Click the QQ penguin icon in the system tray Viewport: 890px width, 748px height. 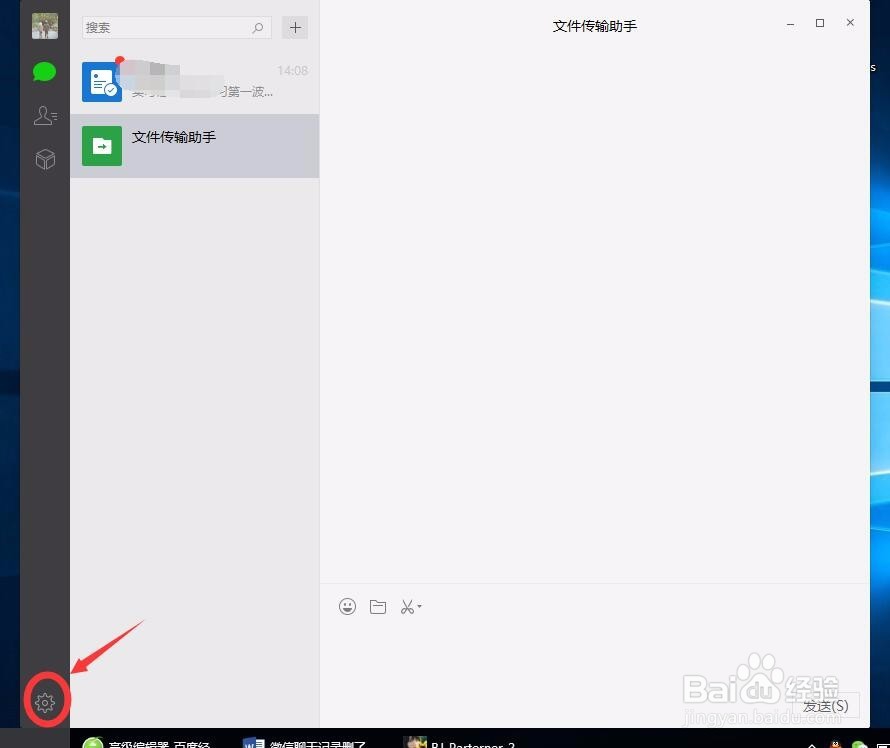tap(836, 744)
